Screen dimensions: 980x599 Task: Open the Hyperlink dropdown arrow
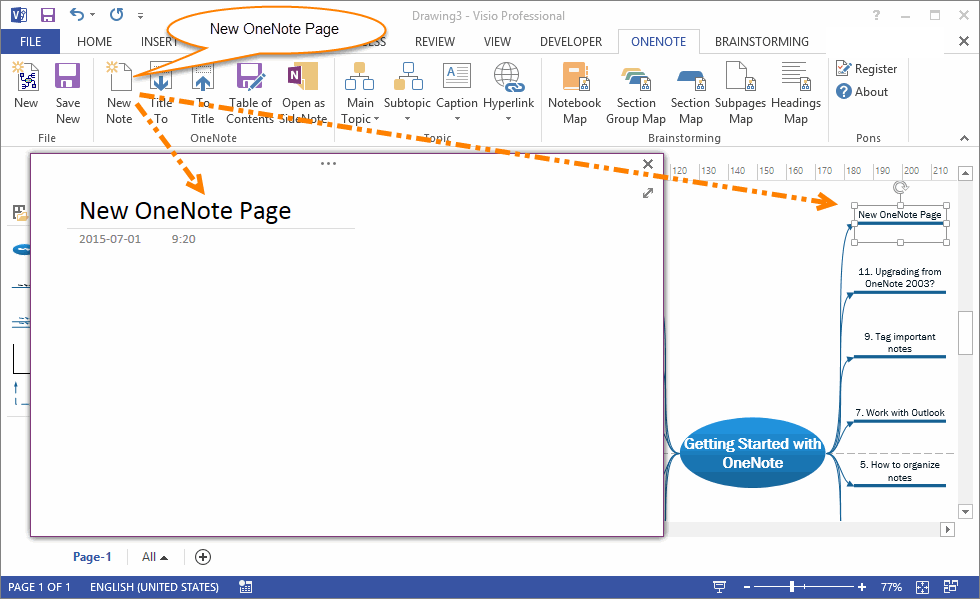[508, 119]
